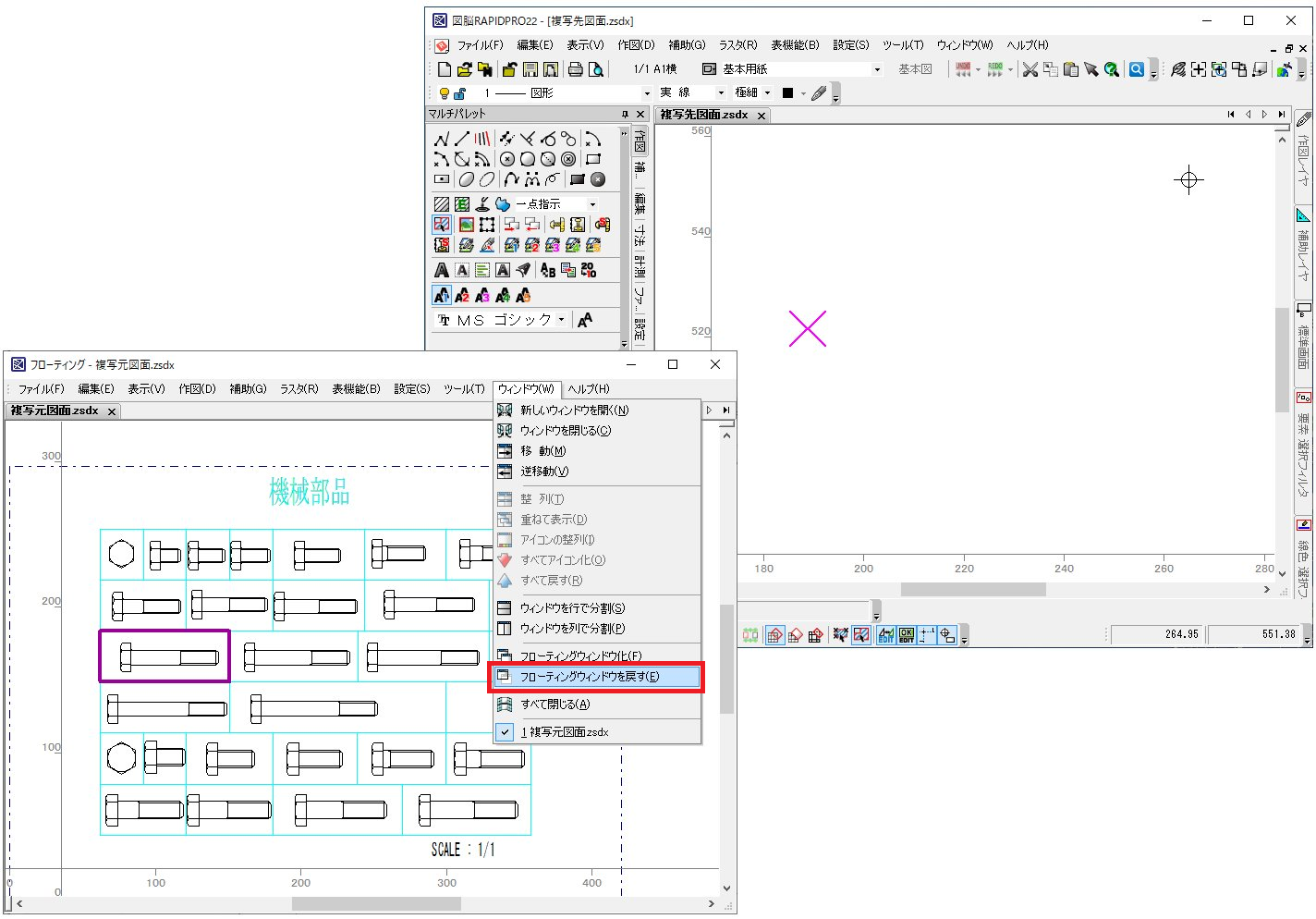Select the large A text tool
The image size is (1316, 919).
click(442, 270)
